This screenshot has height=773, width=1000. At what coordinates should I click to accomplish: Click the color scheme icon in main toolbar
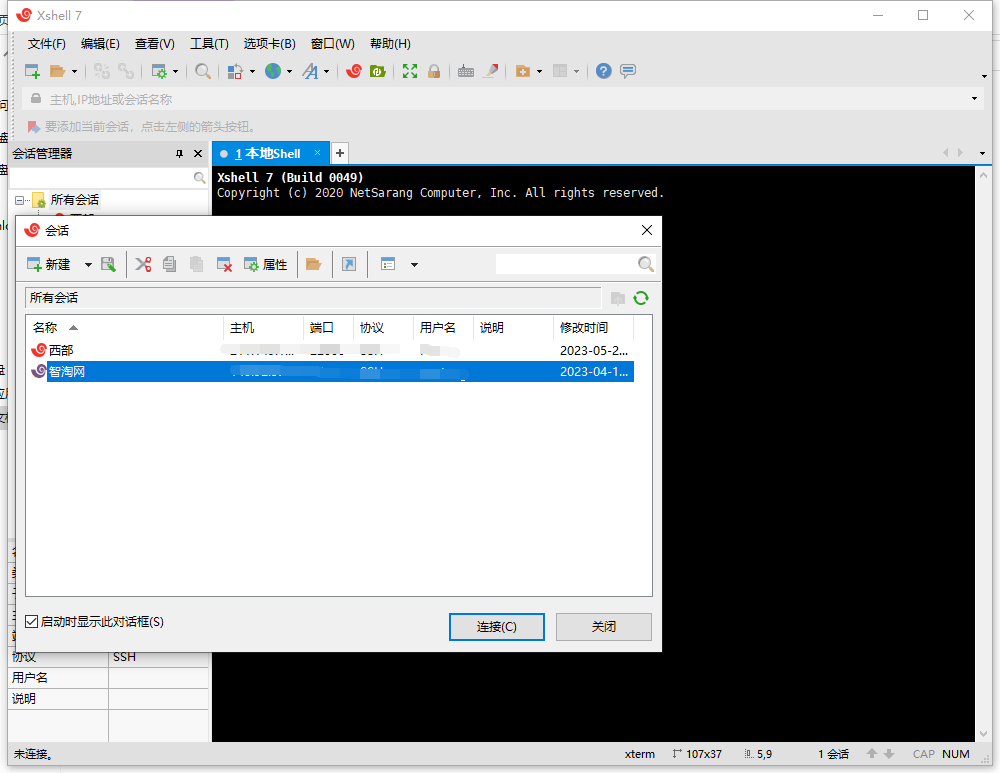click(235, 71)
